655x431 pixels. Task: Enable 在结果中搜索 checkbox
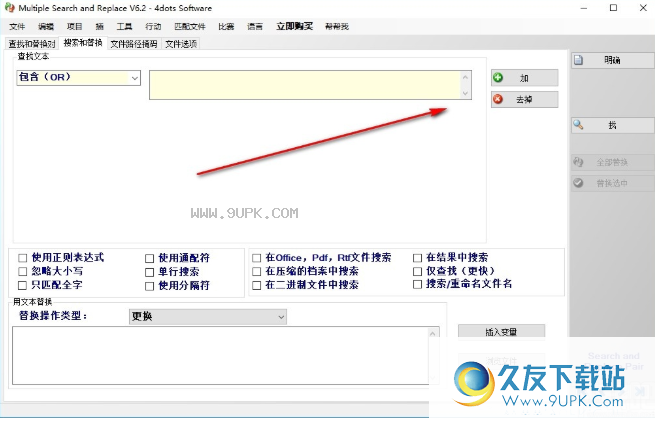pos(417,258)
